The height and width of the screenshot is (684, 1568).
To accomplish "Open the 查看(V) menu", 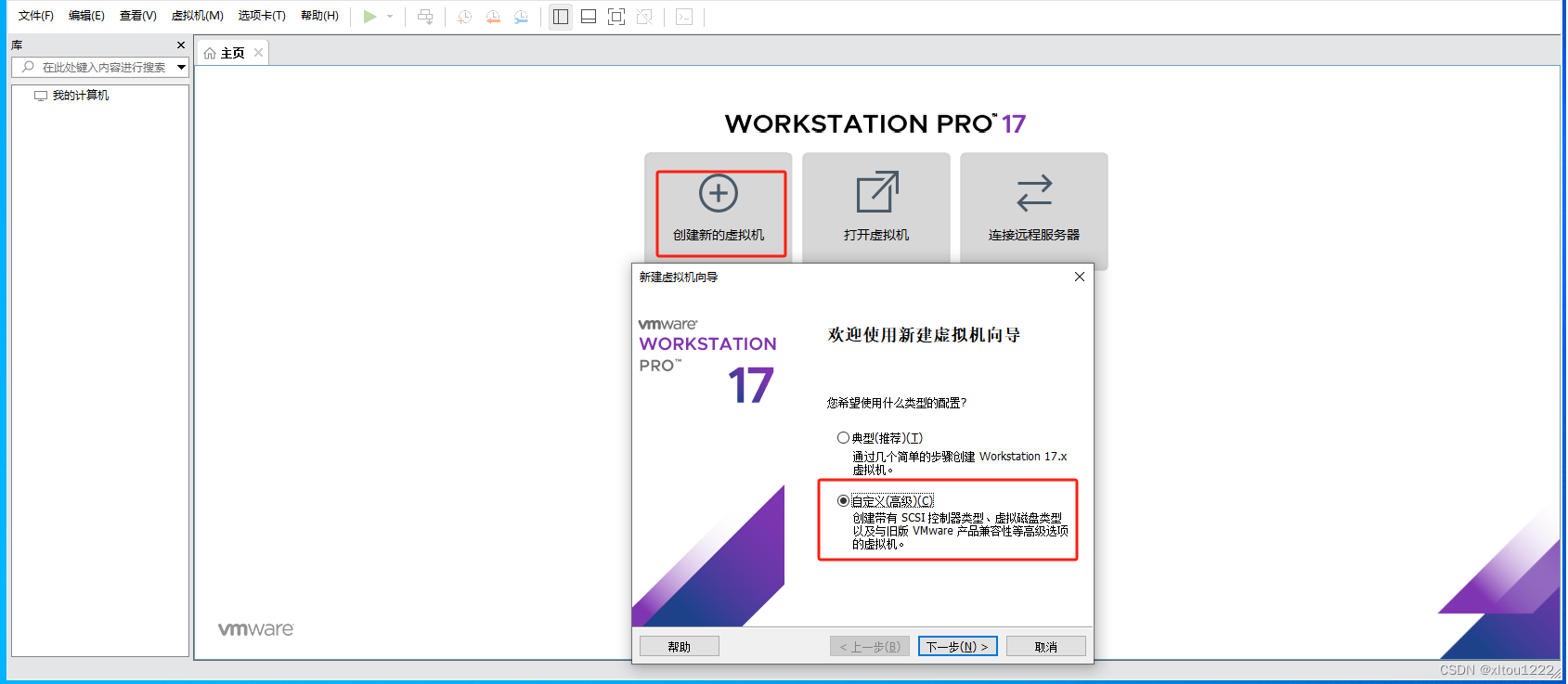I will [x=137, y=16].
